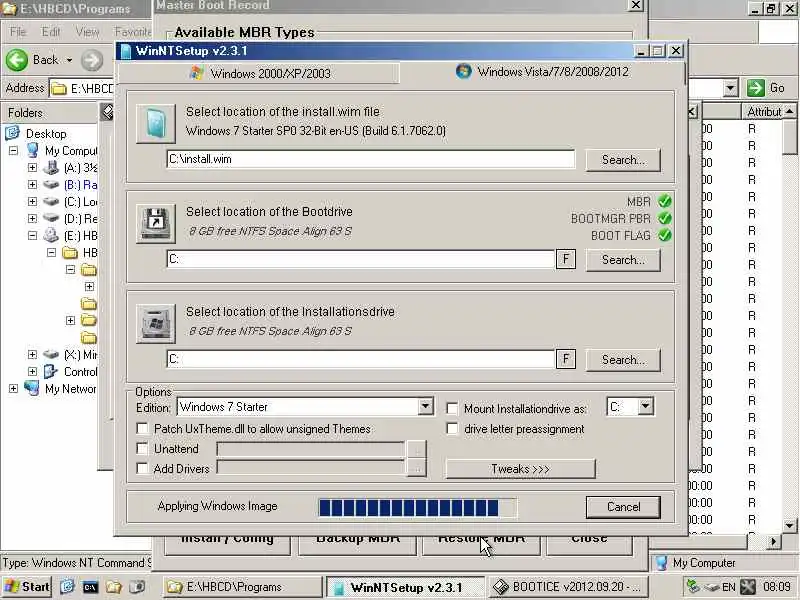This screenshot has height=600, width=800.
Task: Click Search for install.wim file
Action: click(x=623, y=160)
